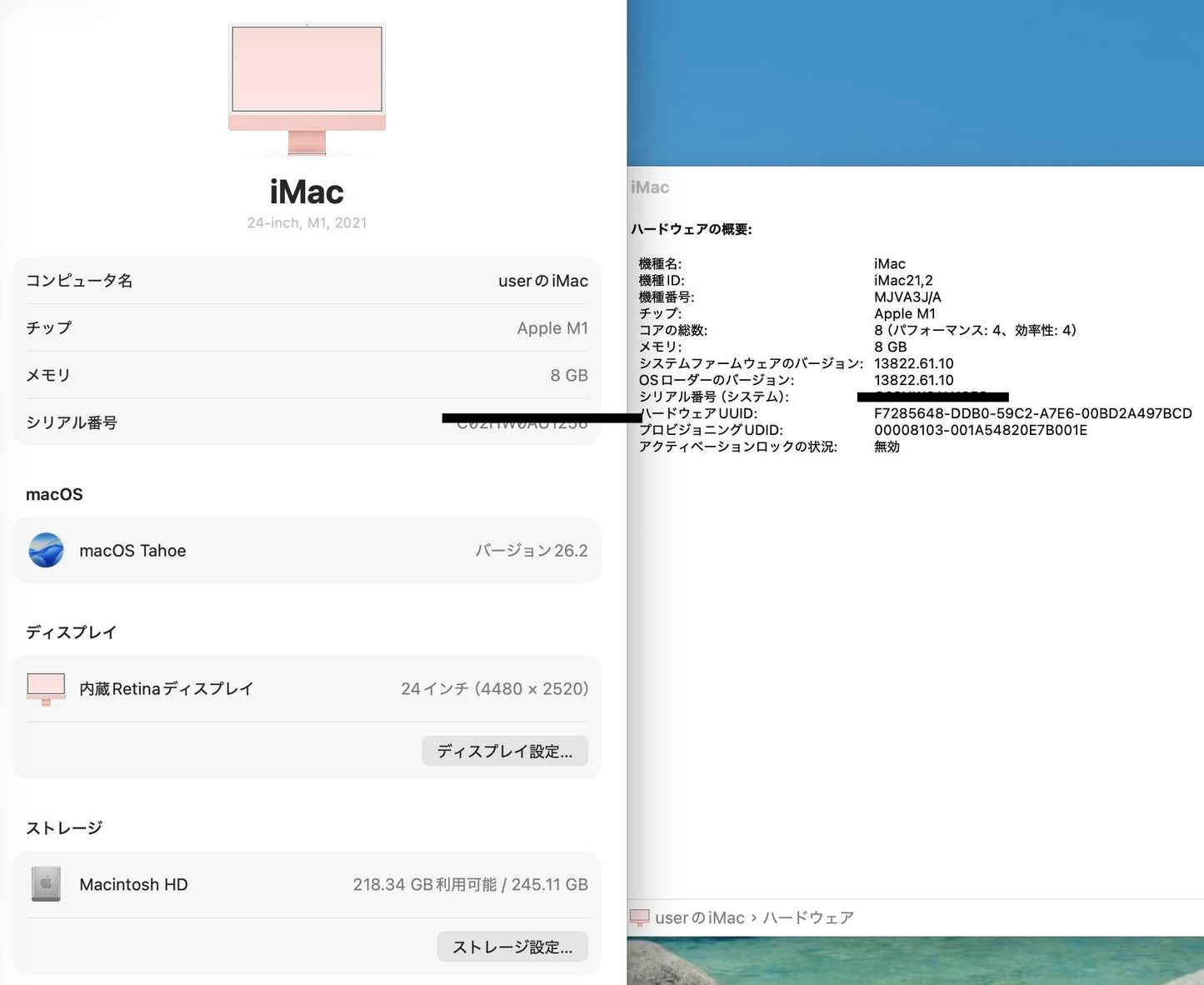This screenshot has height=985, width=1204.
Task: Click the メモリ label in About panel
Action: (x=48, y=375)
